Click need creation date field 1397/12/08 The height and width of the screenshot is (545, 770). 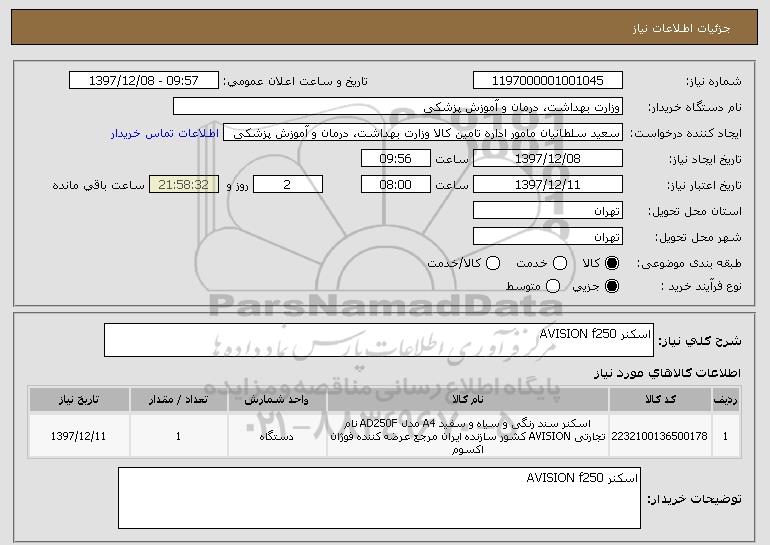548,159
